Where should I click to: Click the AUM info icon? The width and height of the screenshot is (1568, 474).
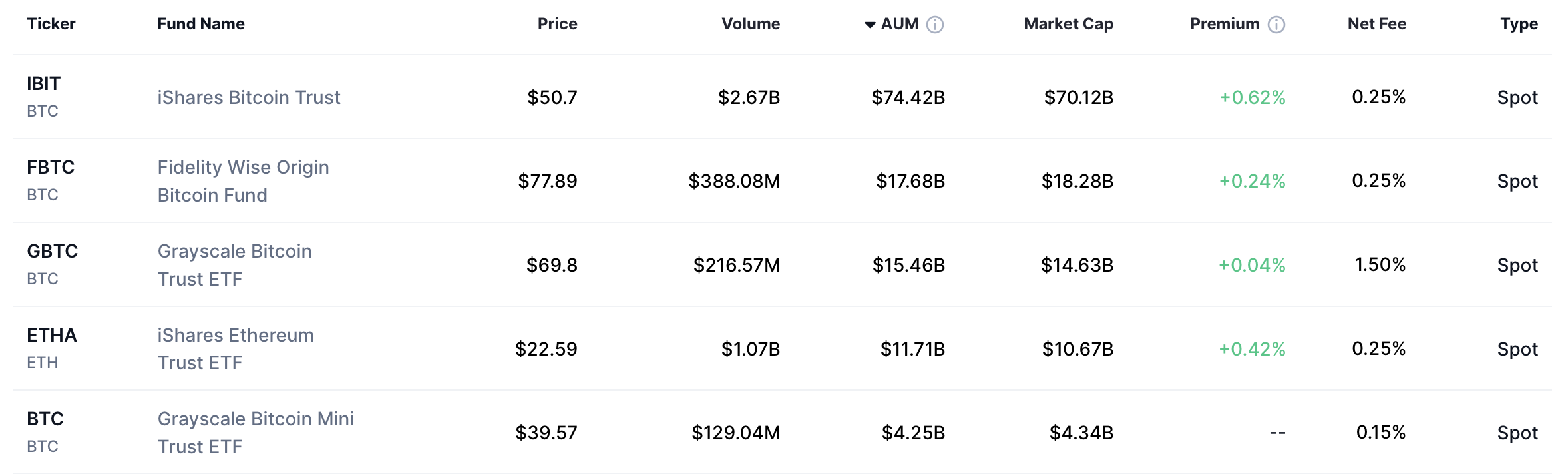point(935,25)
